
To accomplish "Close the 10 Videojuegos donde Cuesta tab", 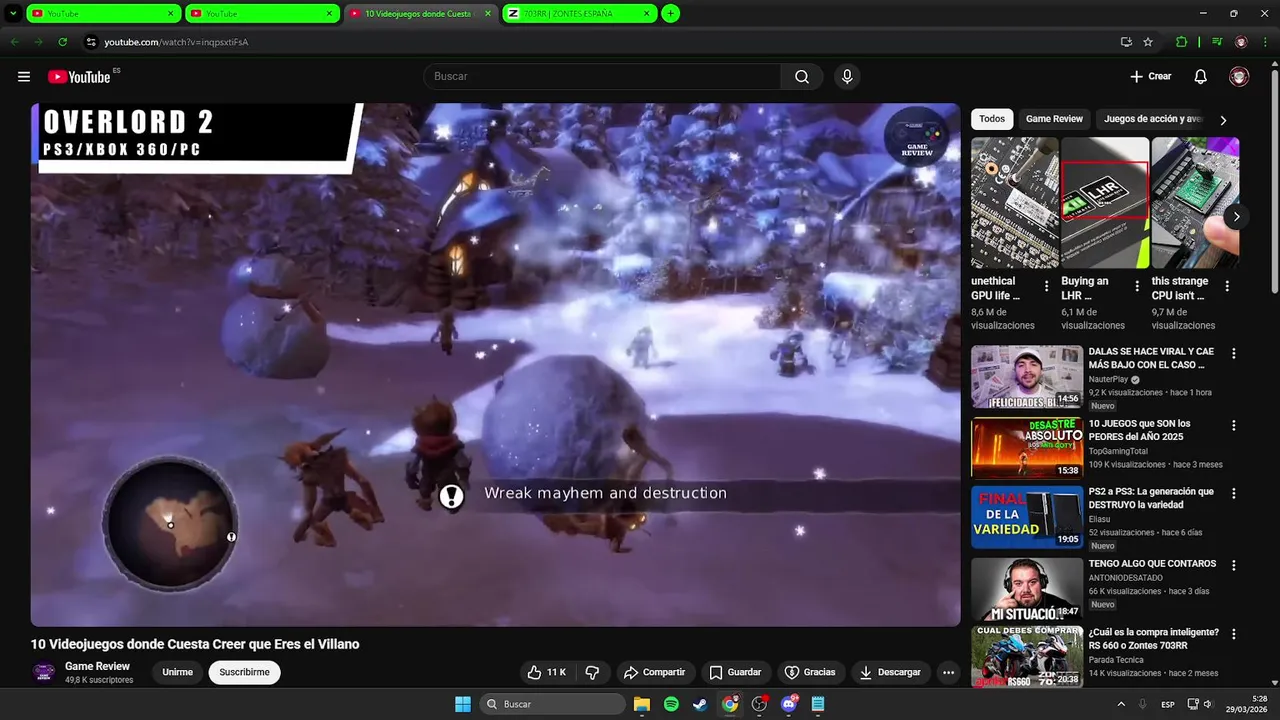I will click(x=488, y=14).
